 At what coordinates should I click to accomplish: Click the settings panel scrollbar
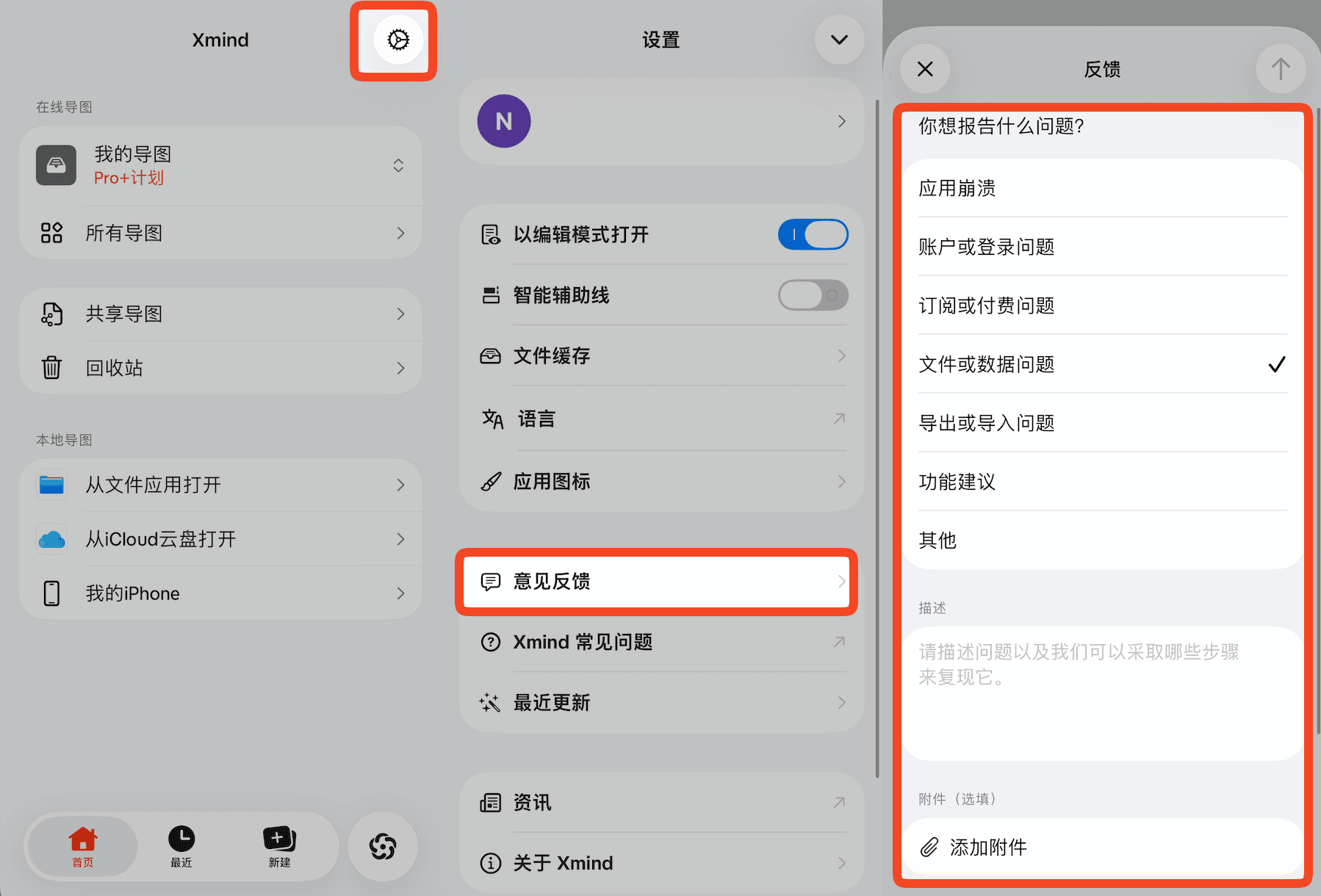coord(877,439)
